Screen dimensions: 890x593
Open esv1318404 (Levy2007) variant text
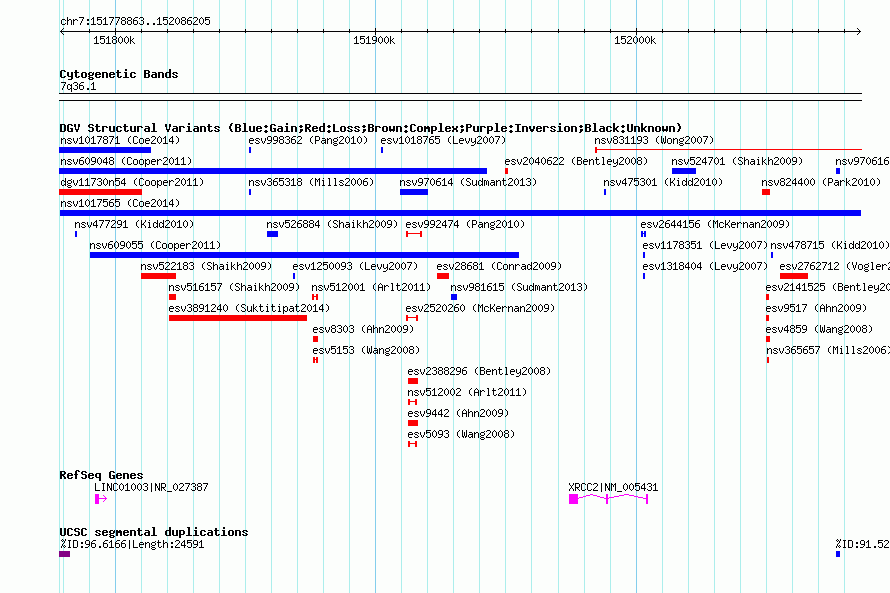pyautogui.click(x=705, y=266)
